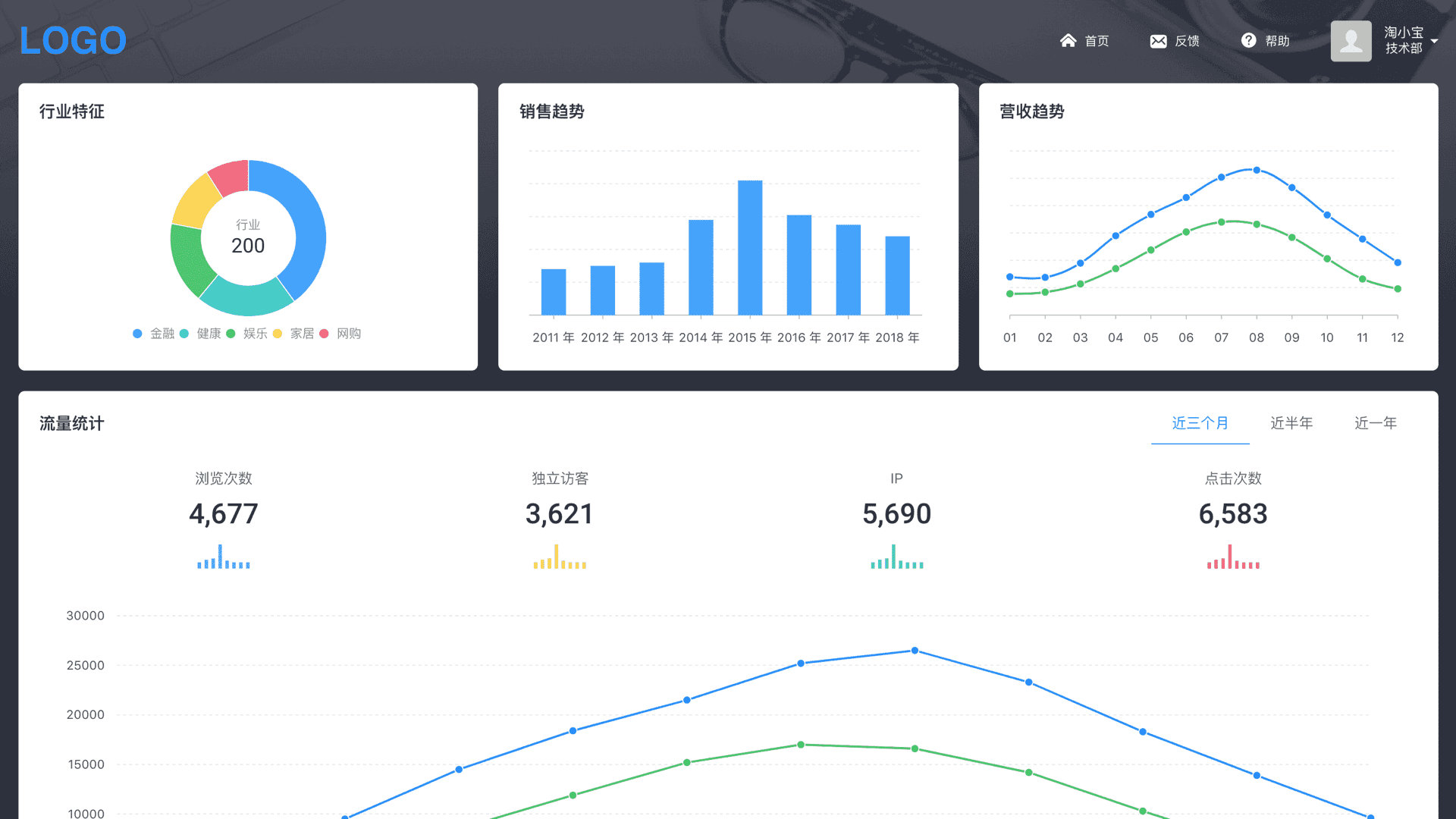
Task: Click the yellow 家居 donut segment
Action: coord(195,202)
